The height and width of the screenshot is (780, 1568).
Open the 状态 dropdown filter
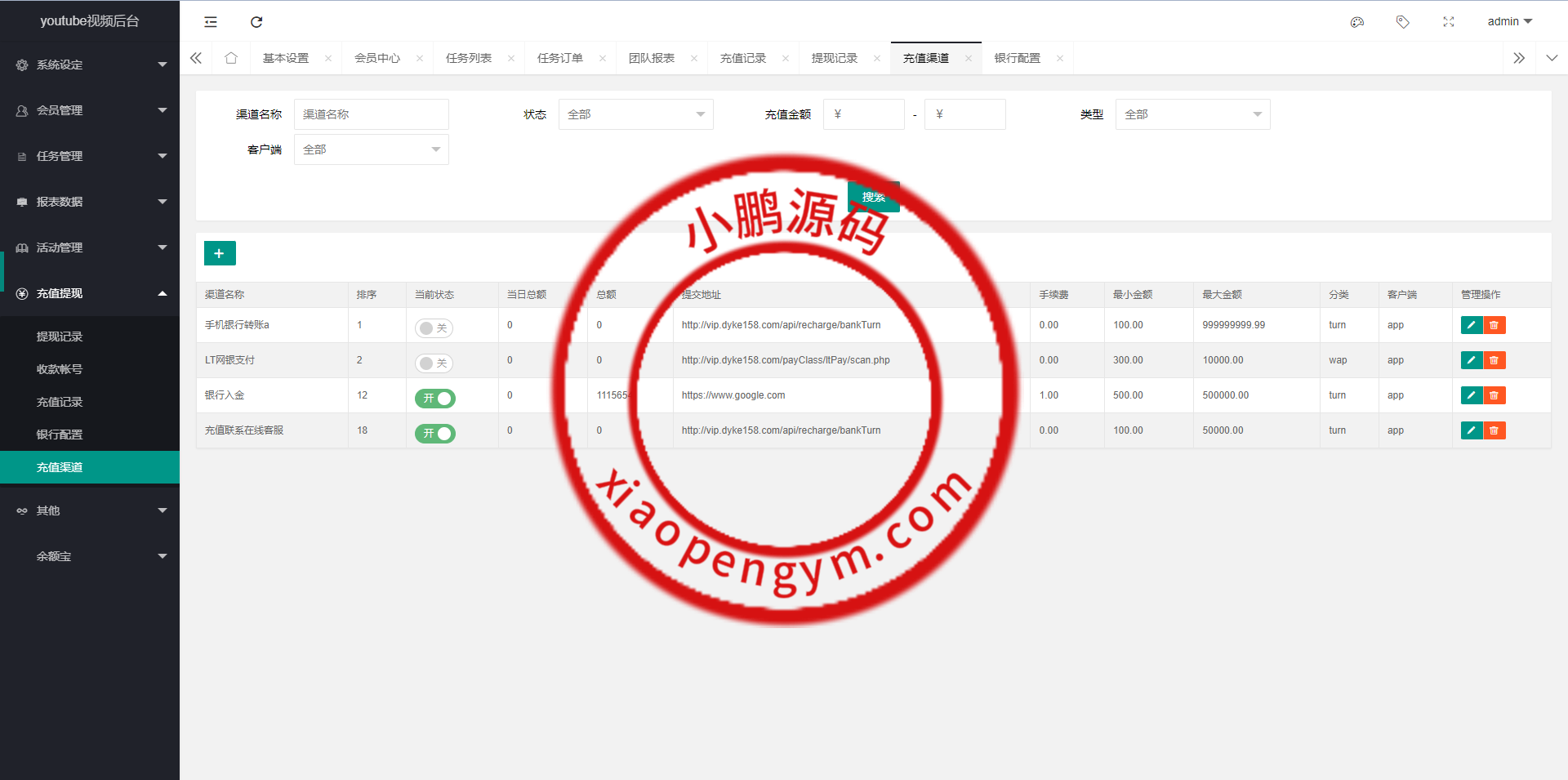point(636,114)
